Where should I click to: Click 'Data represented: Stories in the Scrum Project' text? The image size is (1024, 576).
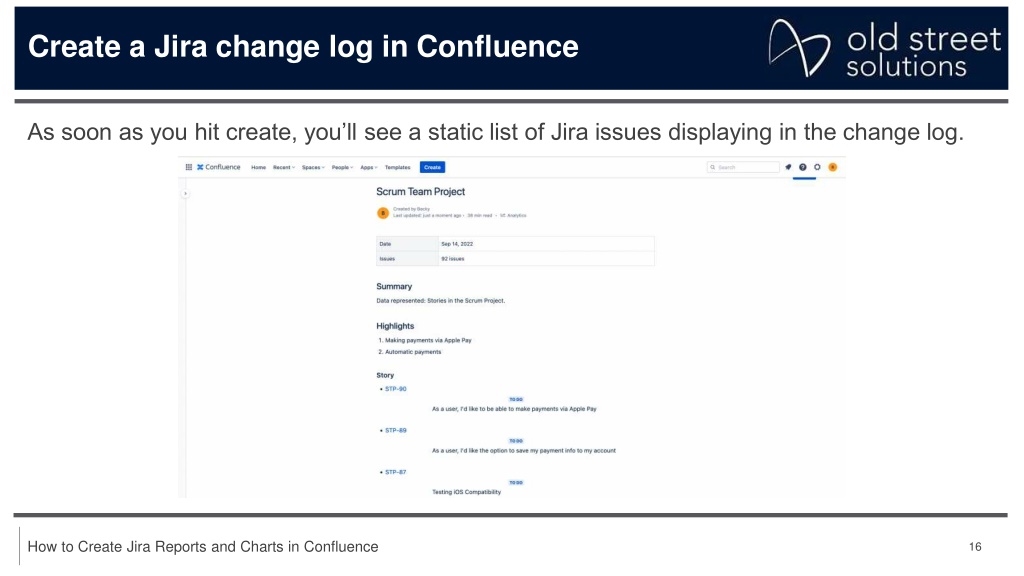pyautogui.click(x=441, y=301)
